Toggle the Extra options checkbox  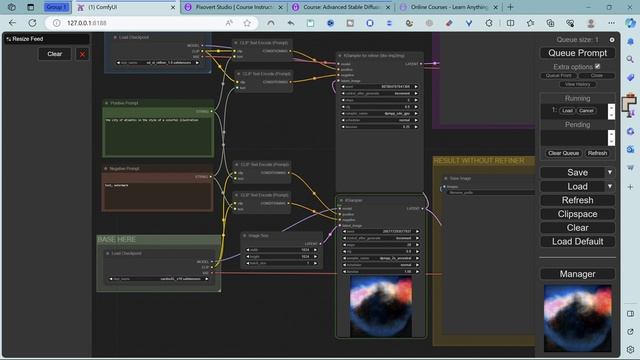point(598,66)
